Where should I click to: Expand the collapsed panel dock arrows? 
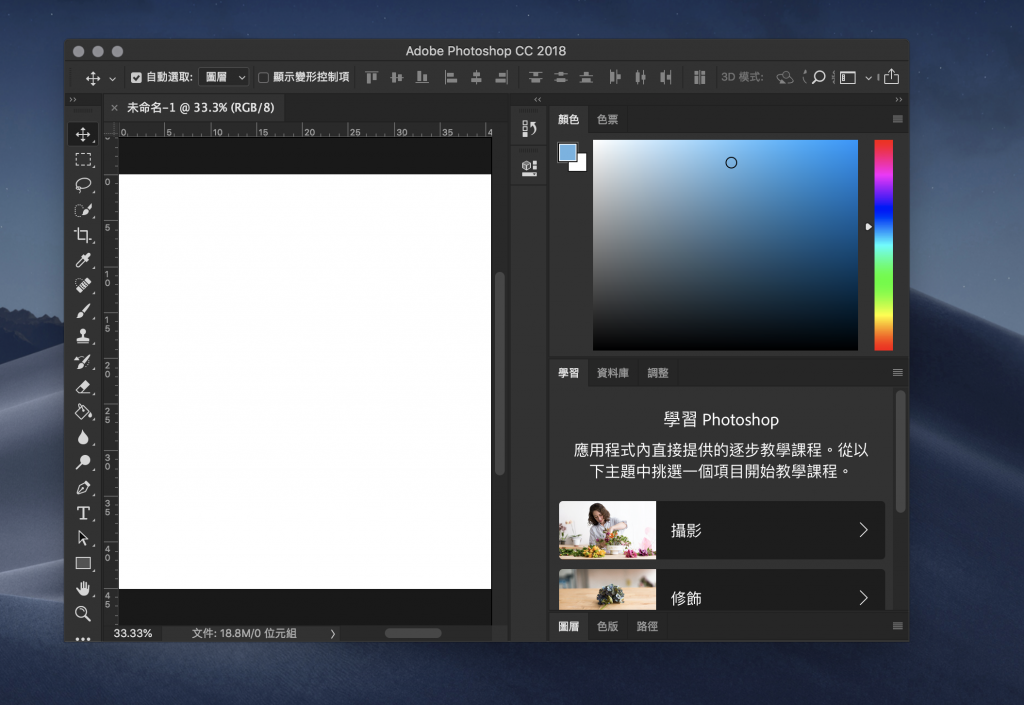pos(537,99)
